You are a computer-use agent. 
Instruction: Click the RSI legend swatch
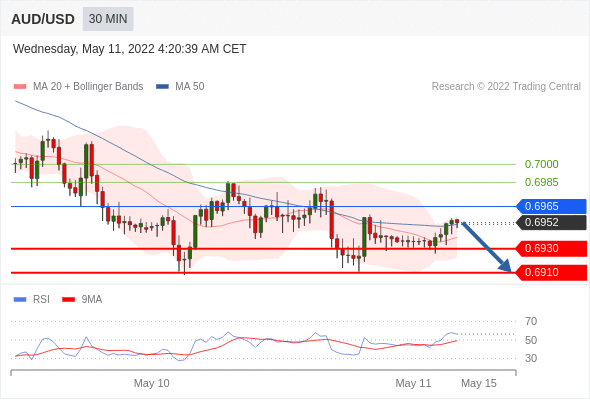point(20,300)
